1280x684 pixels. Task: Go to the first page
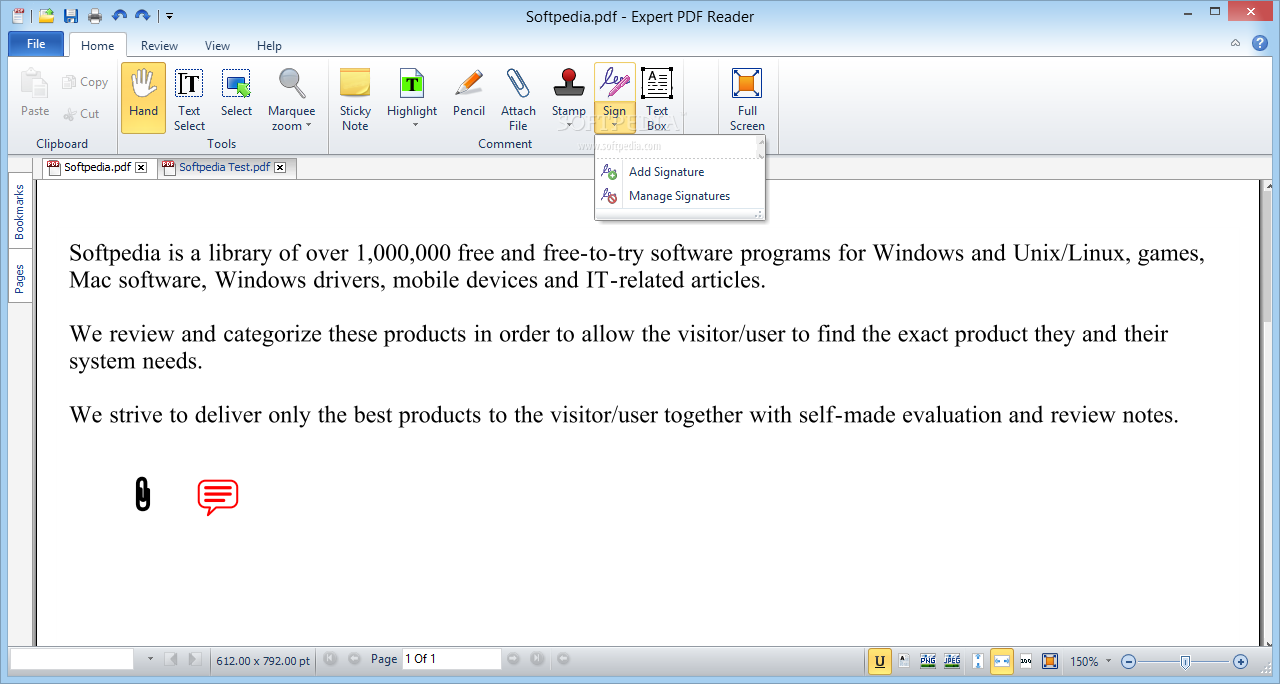point(331,659)
